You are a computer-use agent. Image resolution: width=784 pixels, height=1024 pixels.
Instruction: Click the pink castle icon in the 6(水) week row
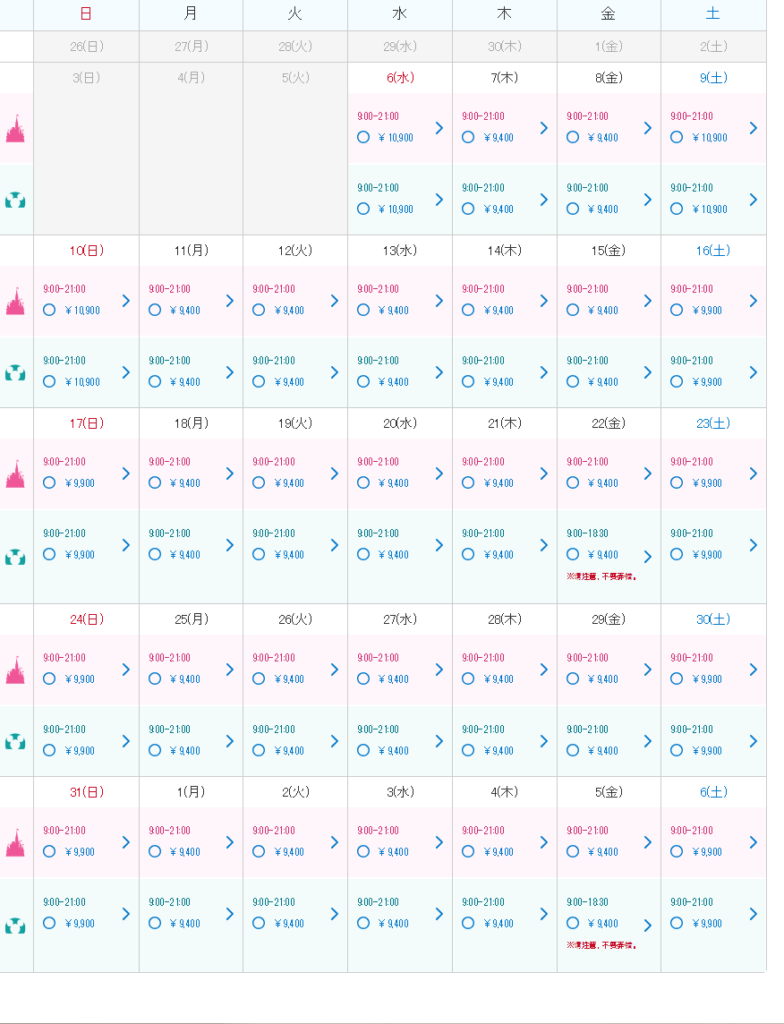[x=15, y=129]
